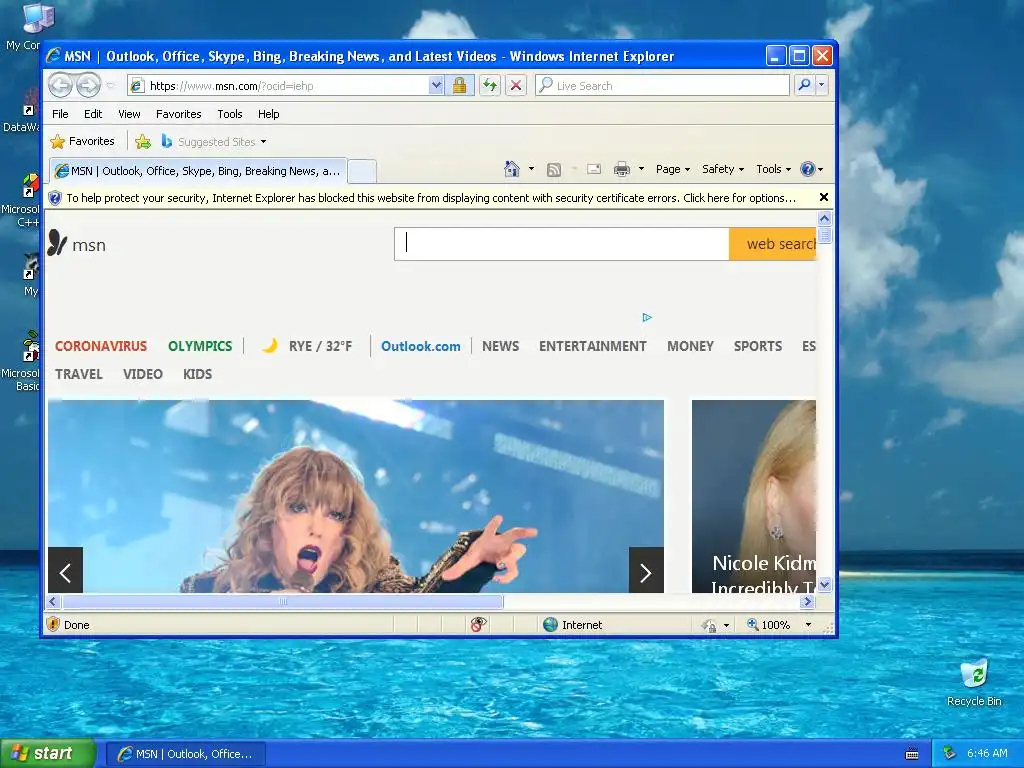Open the TRAVEL section link
The width and height of the screenshot is (1024, 768).
[79, 374]
